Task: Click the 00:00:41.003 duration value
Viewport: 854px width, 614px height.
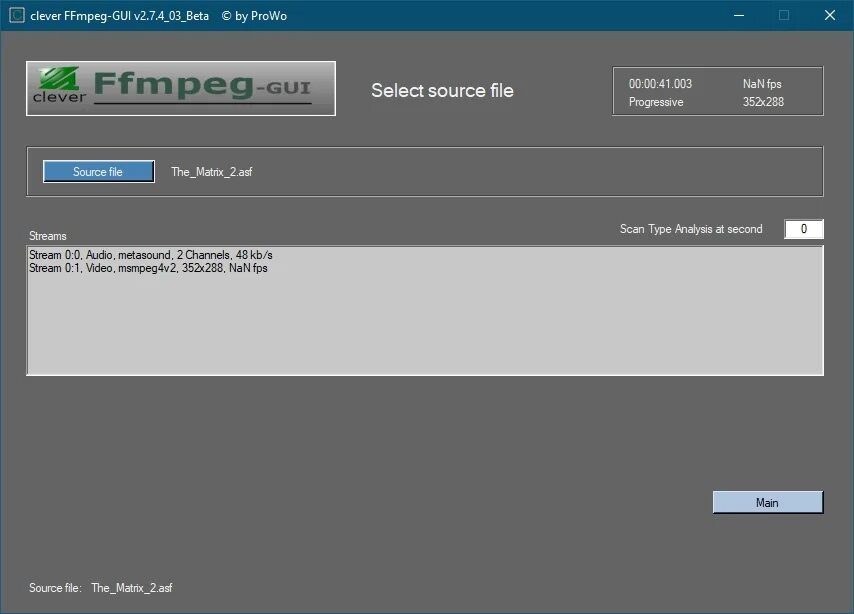Action: coord(660,84)
